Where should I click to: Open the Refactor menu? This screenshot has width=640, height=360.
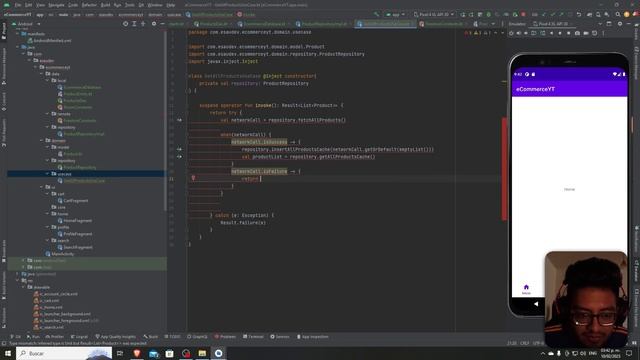(x=89, y=5)
